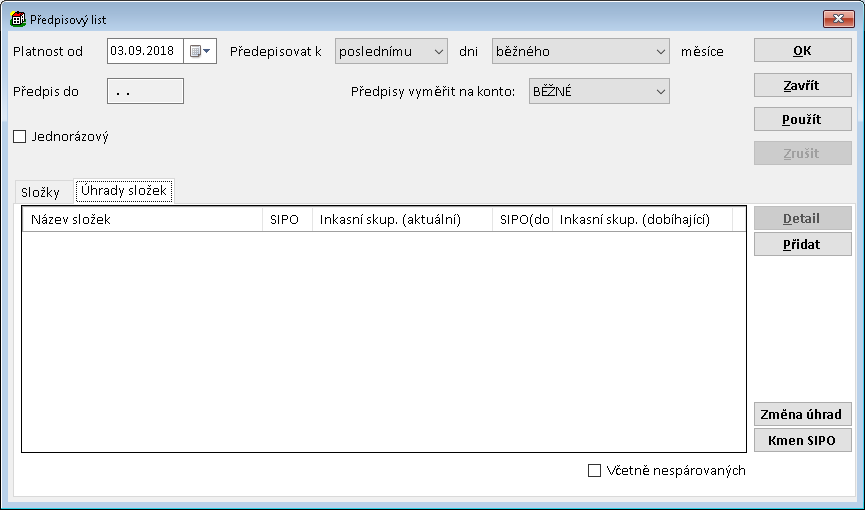Expand the BĚŽNÉ account dropdown
This screenshot has width=865, height=510.
(598, 92)
